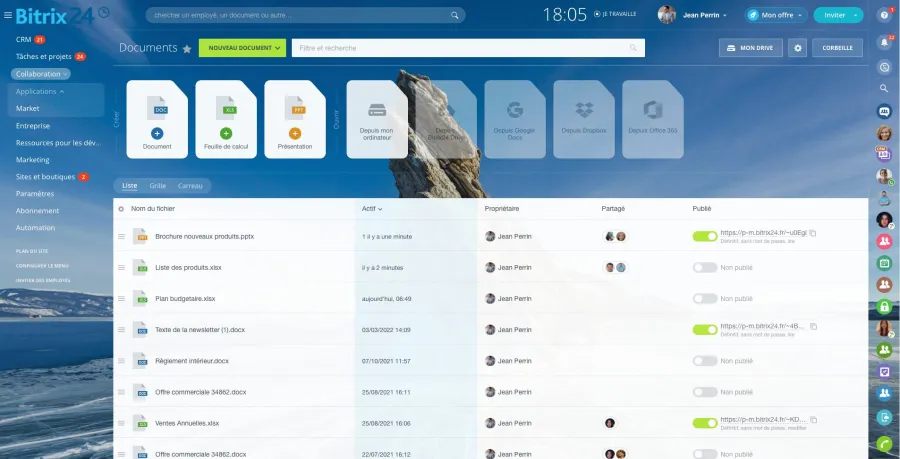Click green lock icon in right sidebar

tap(884, 306)
